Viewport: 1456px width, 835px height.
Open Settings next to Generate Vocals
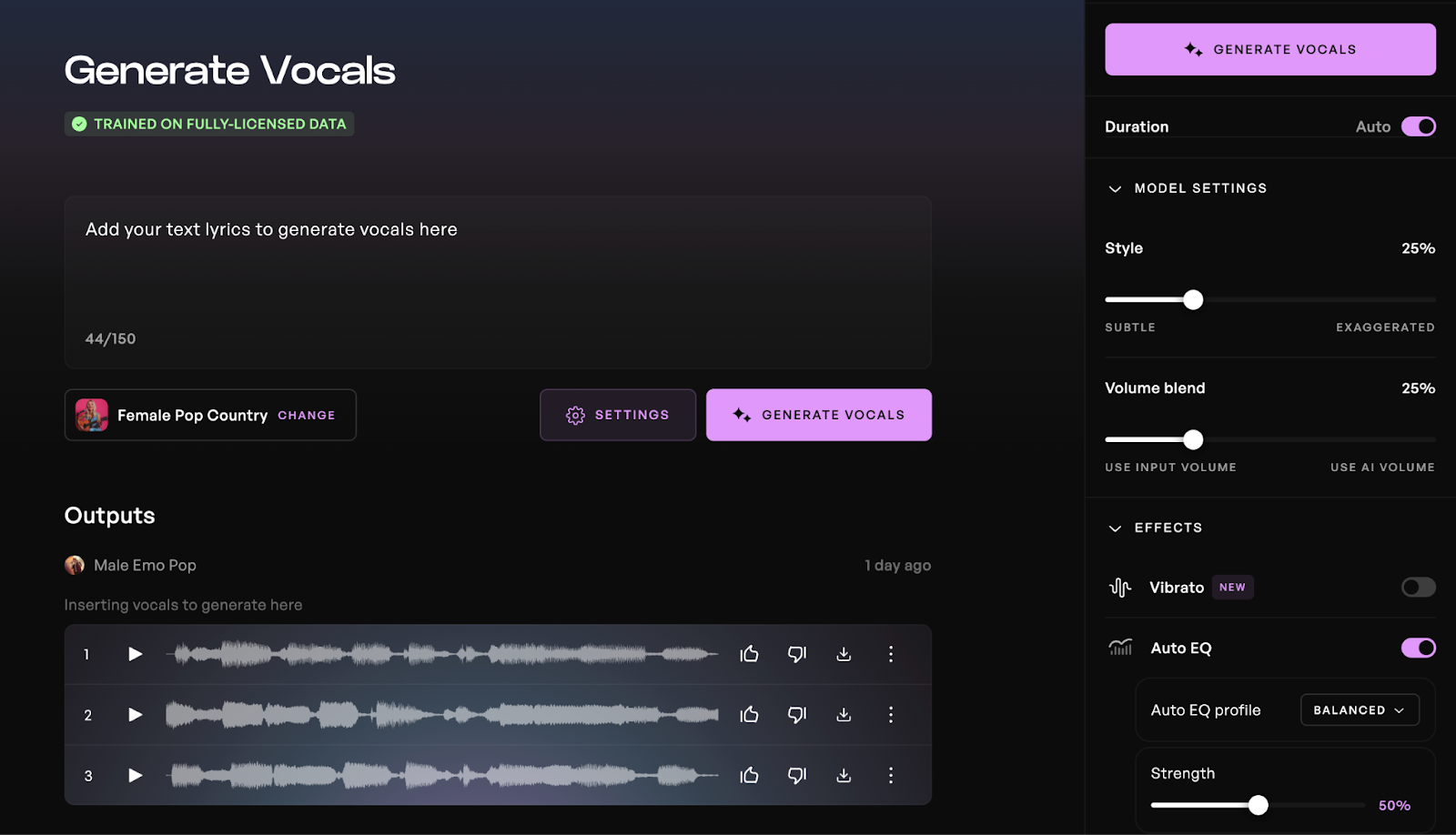(x=618, y=415)
